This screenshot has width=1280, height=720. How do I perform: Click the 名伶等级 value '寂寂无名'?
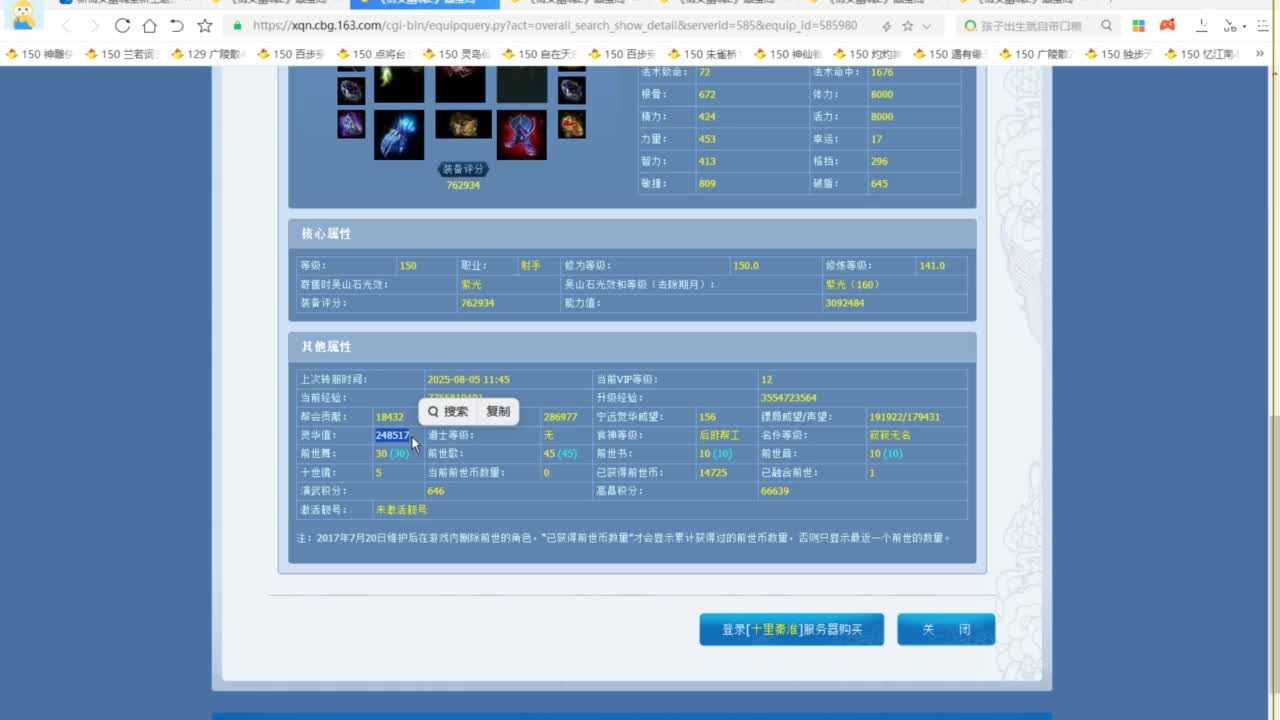890,436
